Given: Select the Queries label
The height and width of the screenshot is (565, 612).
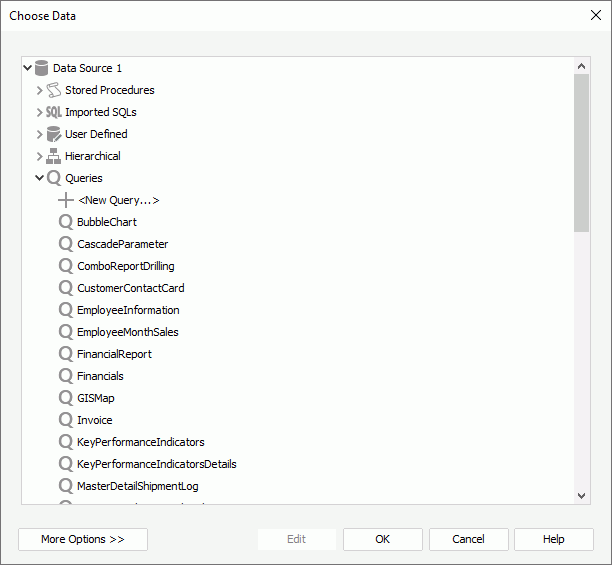Looking at the screenshot, I should pyautogui.click(x=84, y=178).
